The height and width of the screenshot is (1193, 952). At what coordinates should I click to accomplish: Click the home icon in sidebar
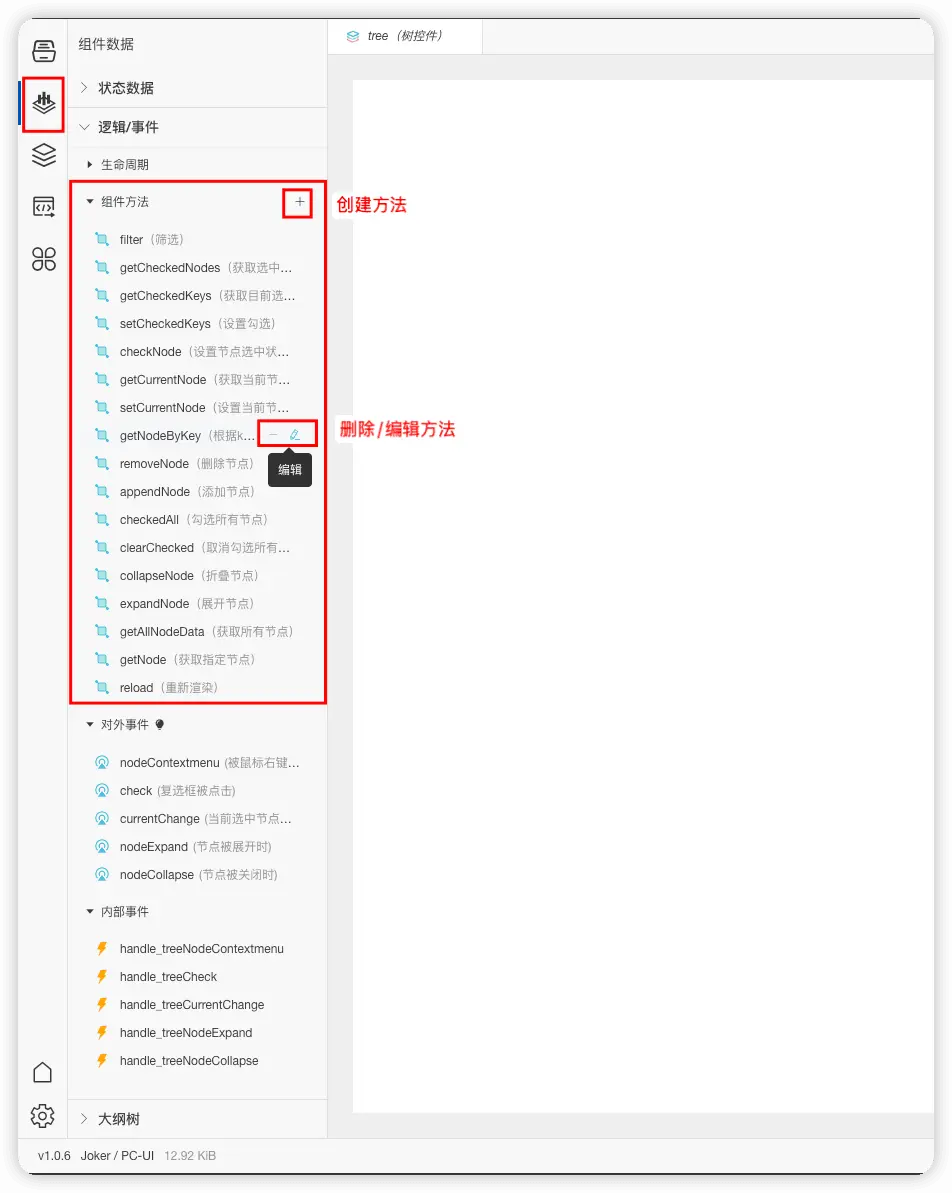43,1072
